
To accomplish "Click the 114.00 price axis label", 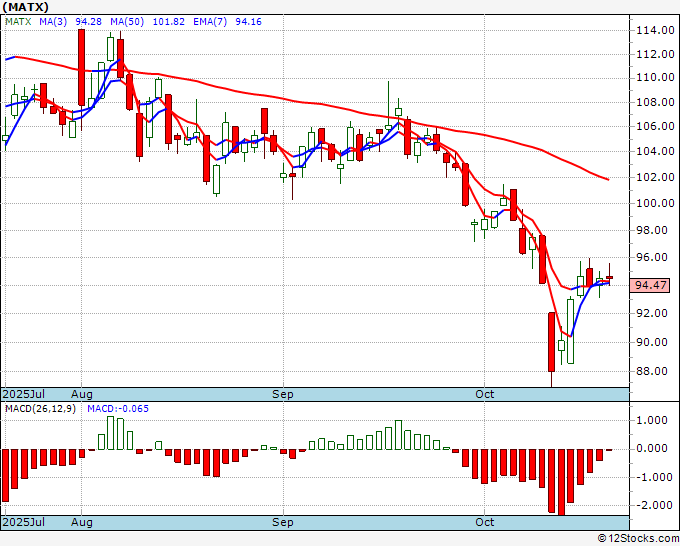I will [x=655, y=30].
